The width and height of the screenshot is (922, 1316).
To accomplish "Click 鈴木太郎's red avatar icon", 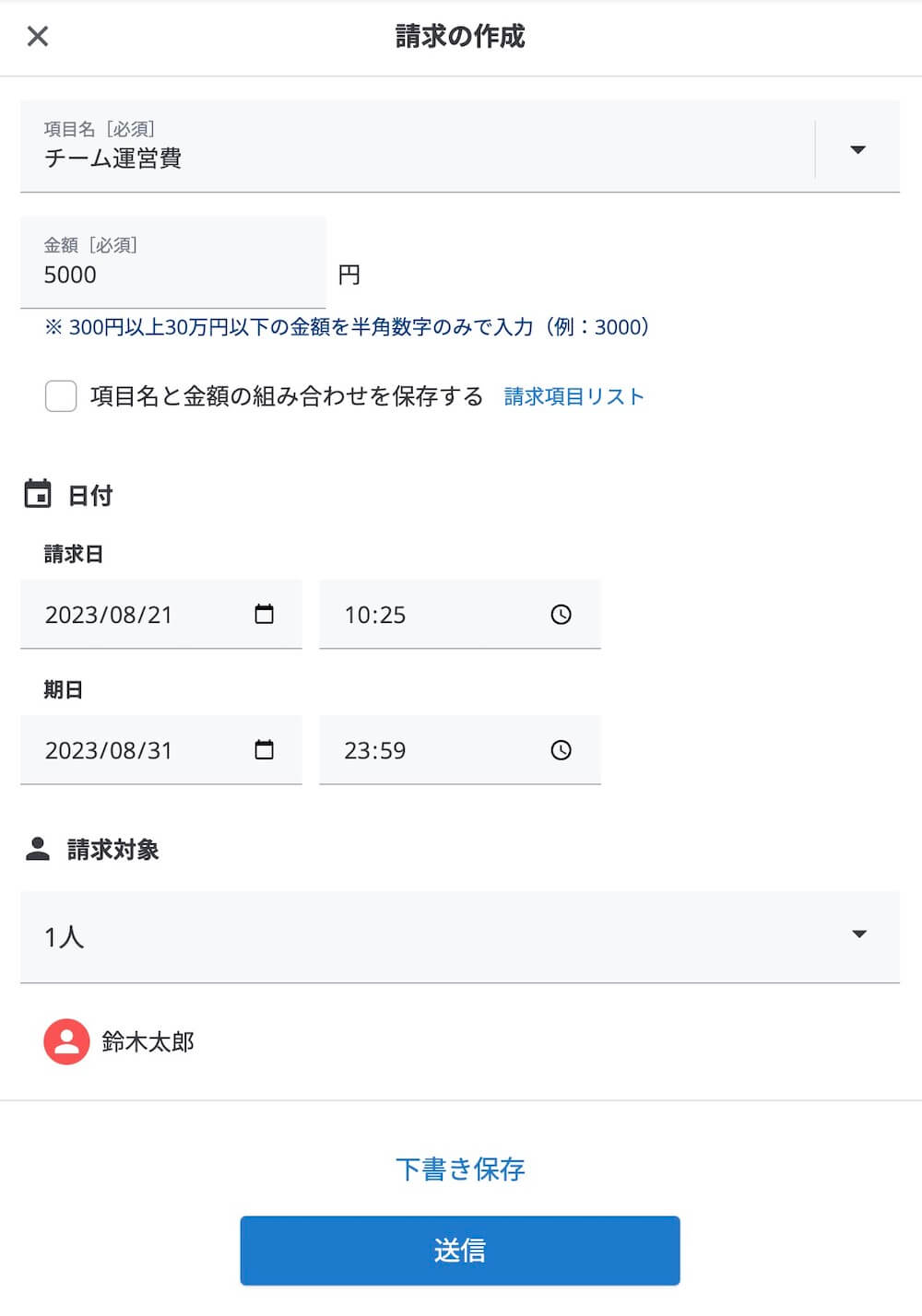I will coord(66,1041).
